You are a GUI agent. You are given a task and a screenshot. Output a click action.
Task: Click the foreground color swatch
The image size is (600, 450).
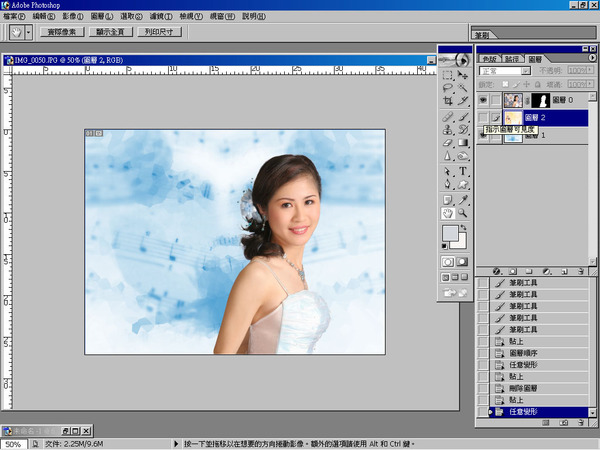click(x=451, y=234)
